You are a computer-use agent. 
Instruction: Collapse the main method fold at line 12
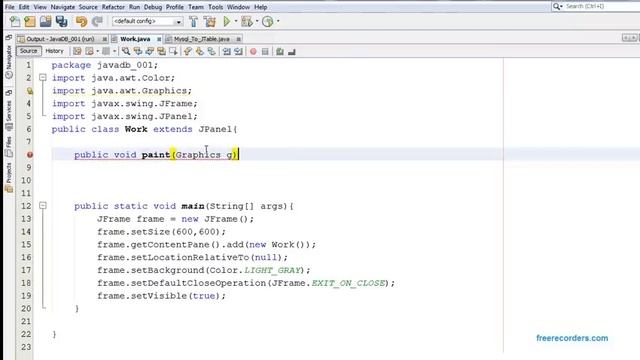tap(43, 206)
